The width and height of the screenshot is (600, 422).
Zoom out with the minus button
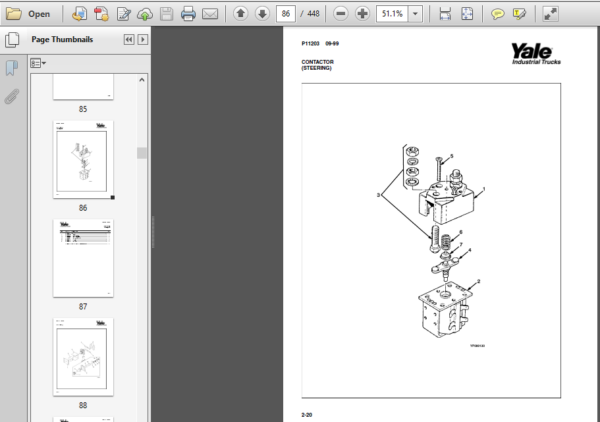pos(341,14)
